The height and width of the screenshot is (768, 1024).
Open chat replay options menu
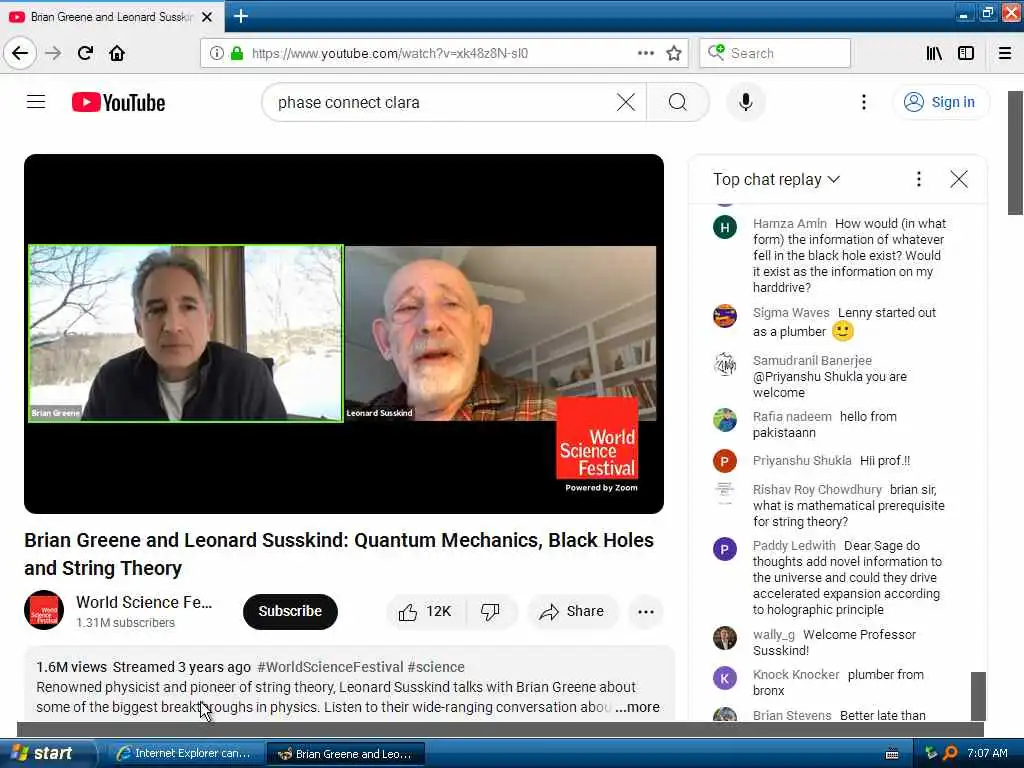click(919, 179)
